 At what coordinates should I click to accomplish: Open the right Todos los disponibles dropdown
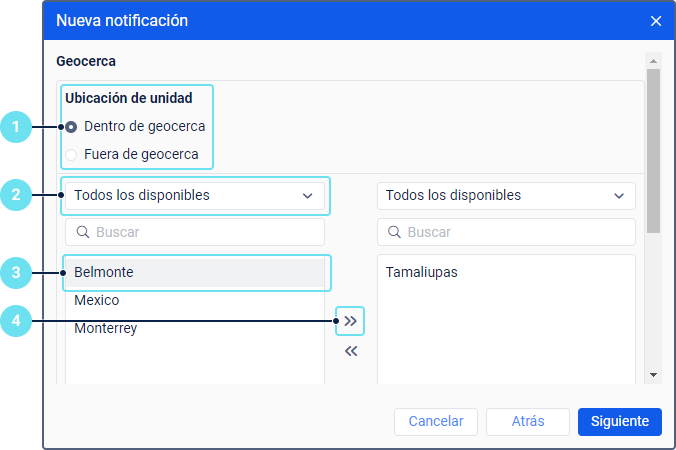pyautogui.click(x=506, y=196)
